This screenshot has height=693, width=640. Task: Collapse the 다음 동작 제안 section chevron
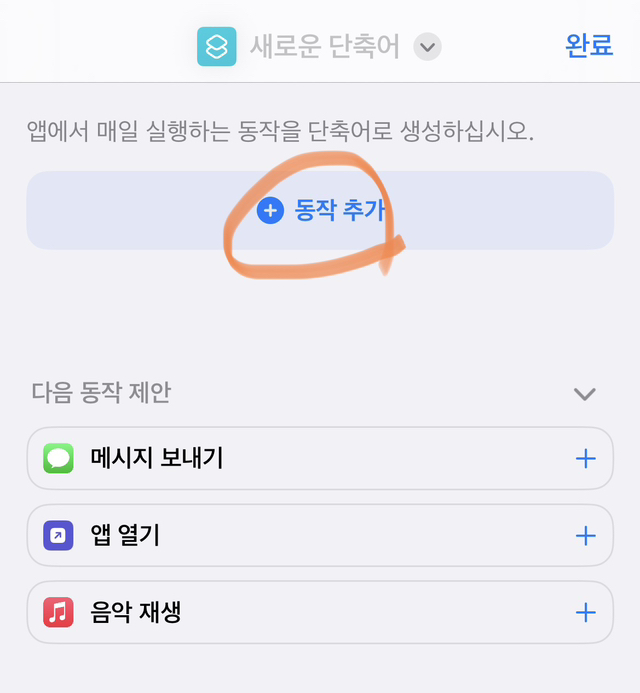(x=585, y=393)
